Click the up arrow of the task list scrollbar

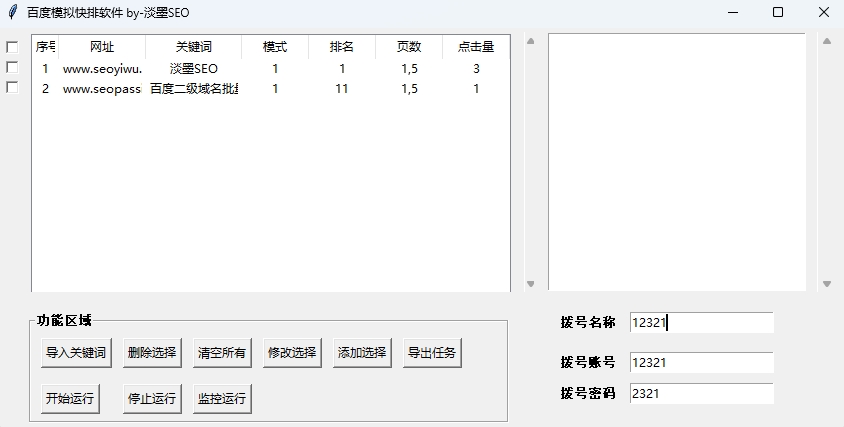(531, 41)
